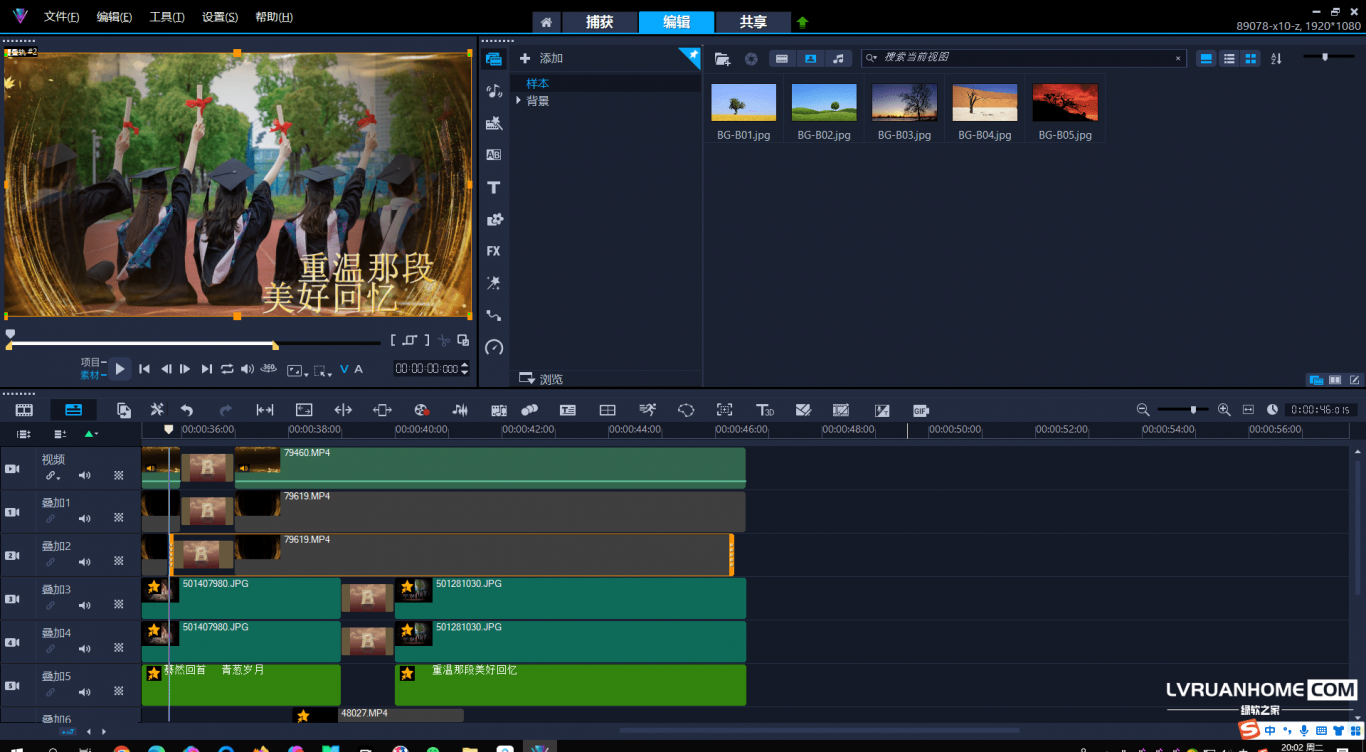This screenshot has height=752, width=1366.
Task: Open the 3D title editor tool
Action: tap(765, 410)
